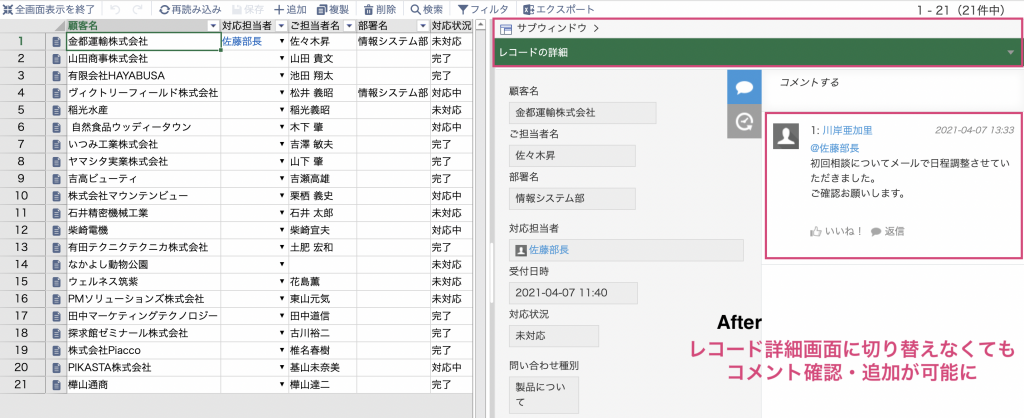The width and height of the screenshot is (1024, 418).
Task: Open record icon for 山田商事株式会社
Action: [56, 59]
